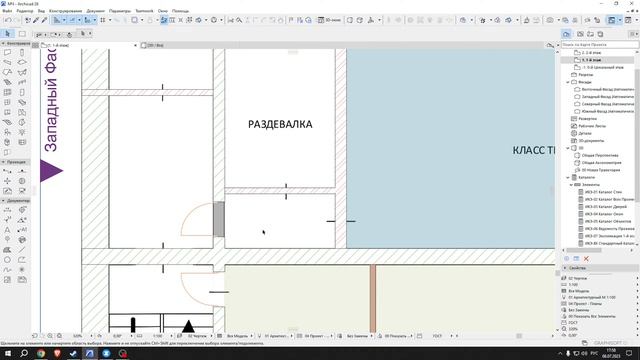Open zoom percentage dropdown in bottom bar
The width and height of the screenshot is (640, 360).
click(x=91, y=336)
